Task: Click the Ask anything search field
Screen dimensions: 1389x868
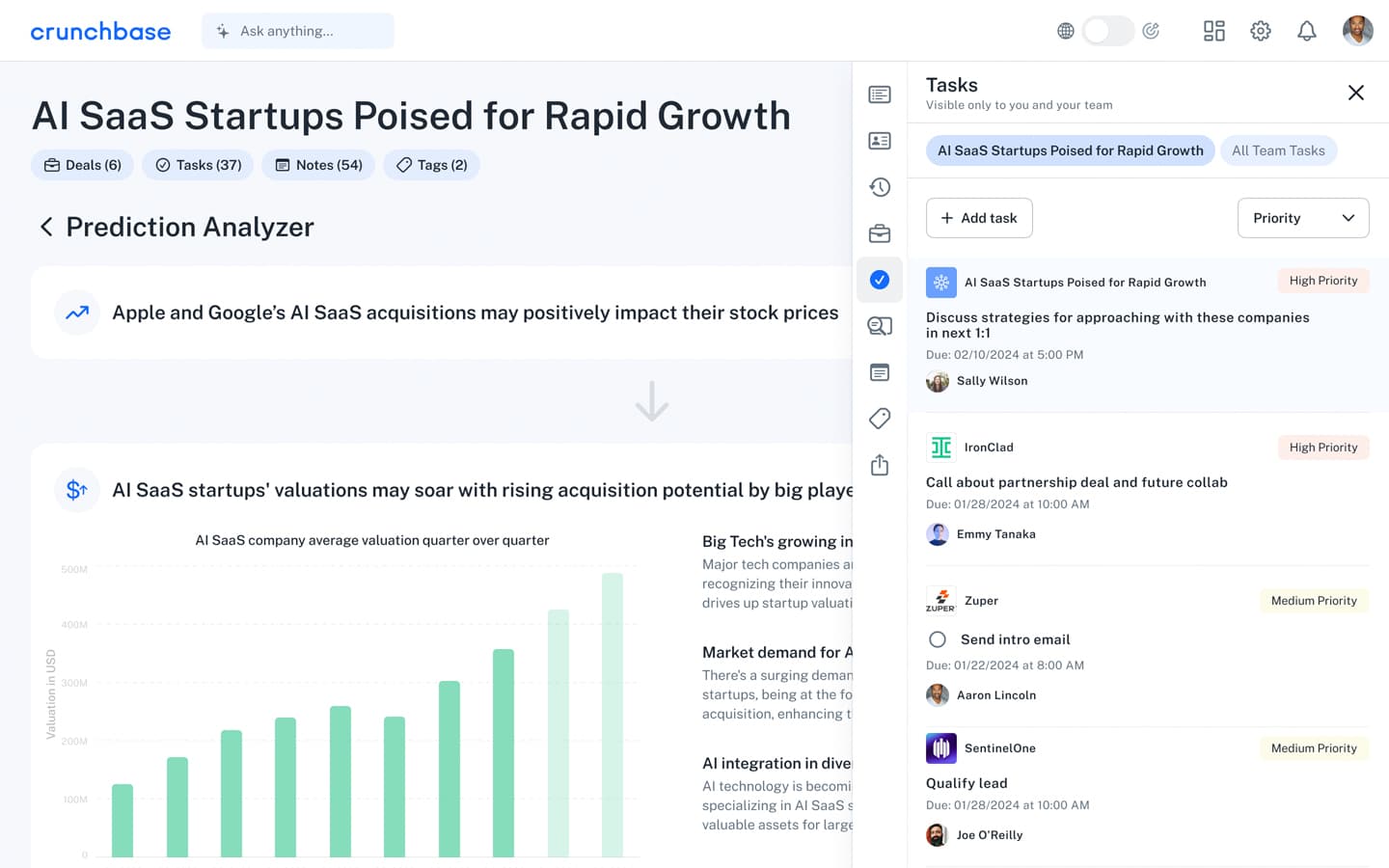Action: pos(298,31)
